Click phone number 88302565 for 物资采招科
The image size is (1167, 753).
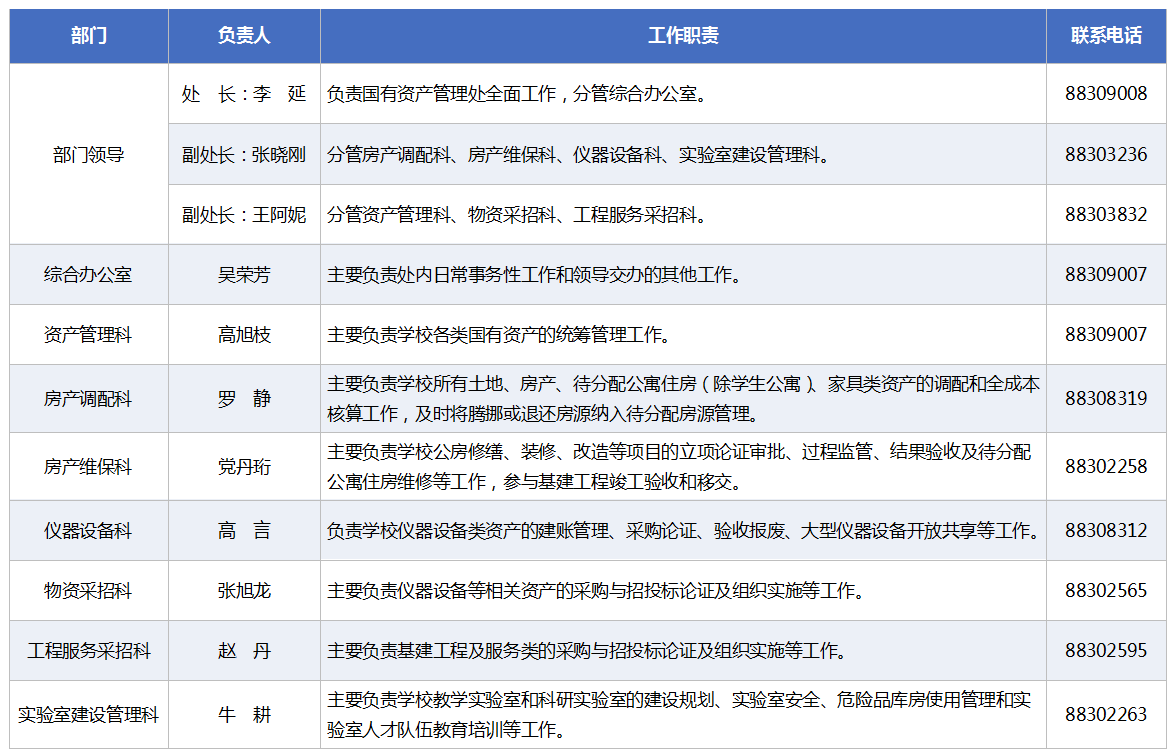1106,591
